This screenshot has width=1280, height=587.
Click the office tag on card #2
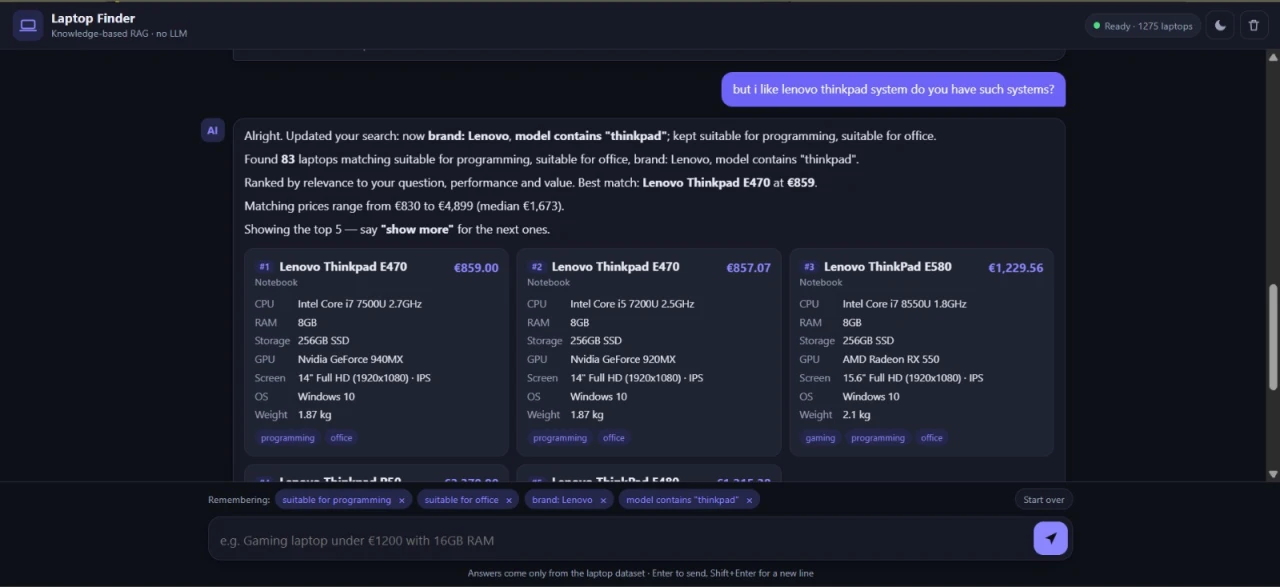point(614,438)
